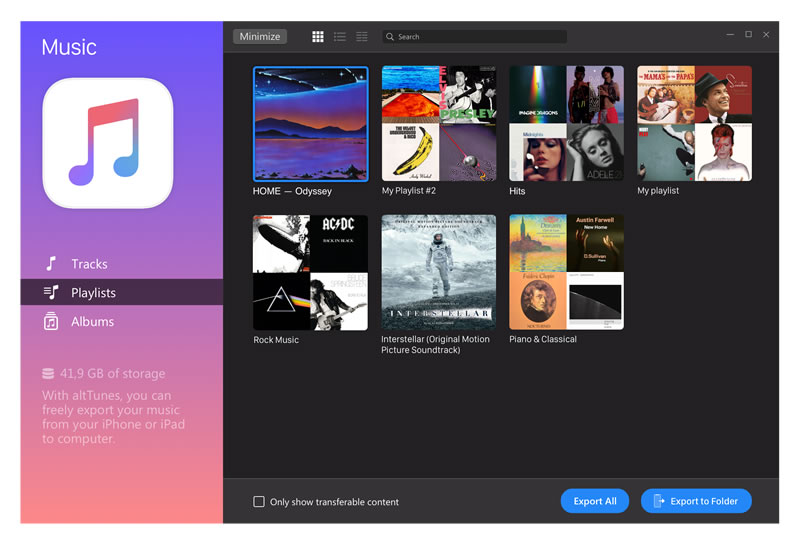Click the search magnifier icon
800x544 pixels.
click(390, 37)
